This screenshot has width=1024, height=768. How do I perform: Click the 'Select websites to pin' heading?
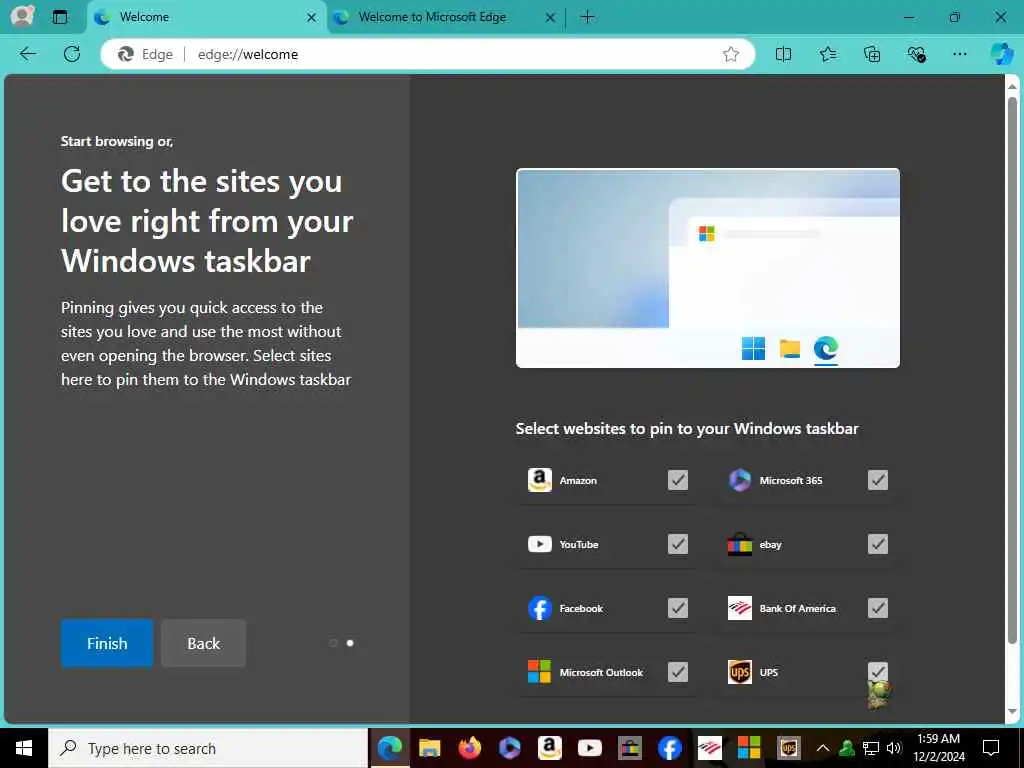[x=687, y=428]
